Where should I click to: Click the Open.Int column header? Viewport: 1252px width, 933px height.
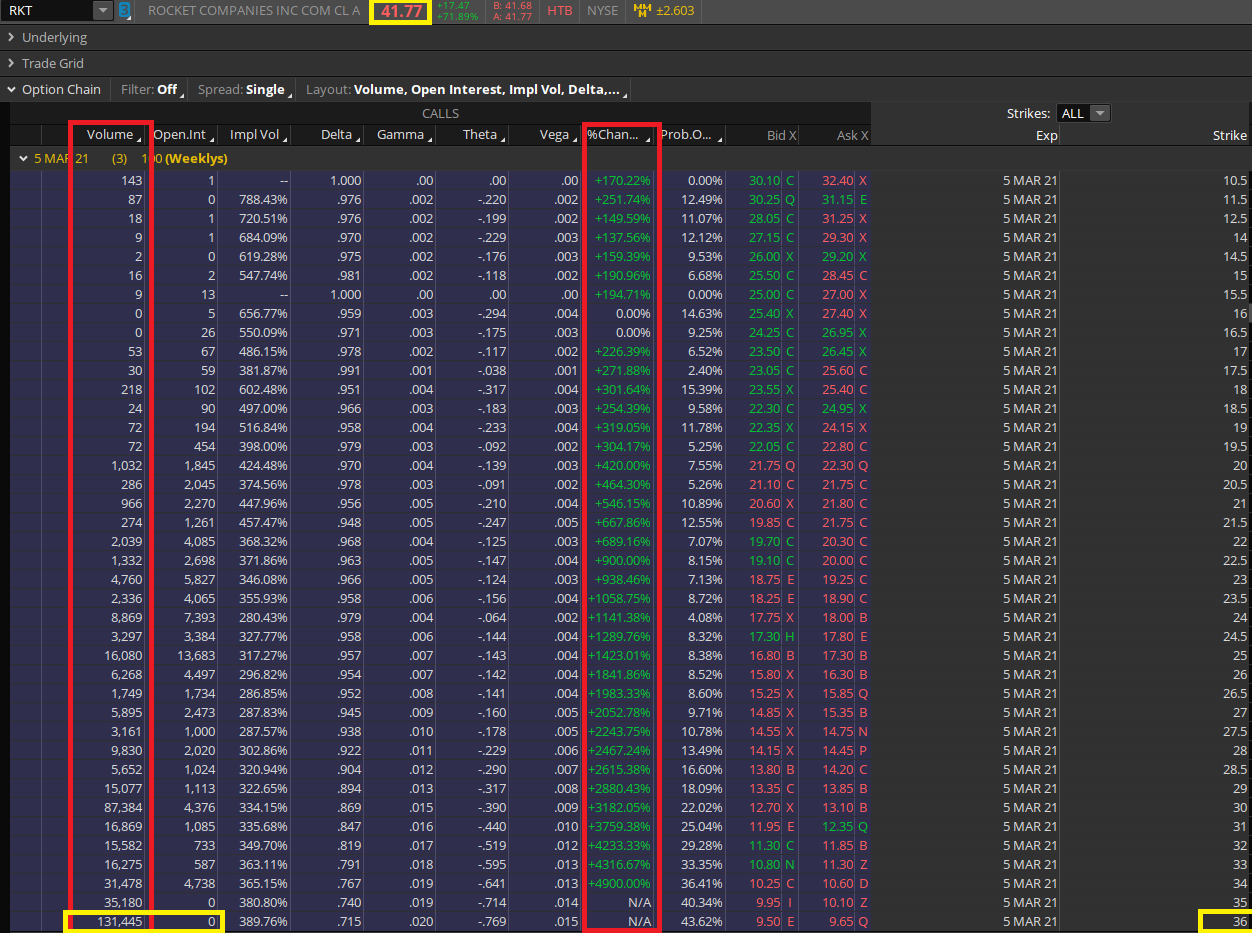[182, 135]
